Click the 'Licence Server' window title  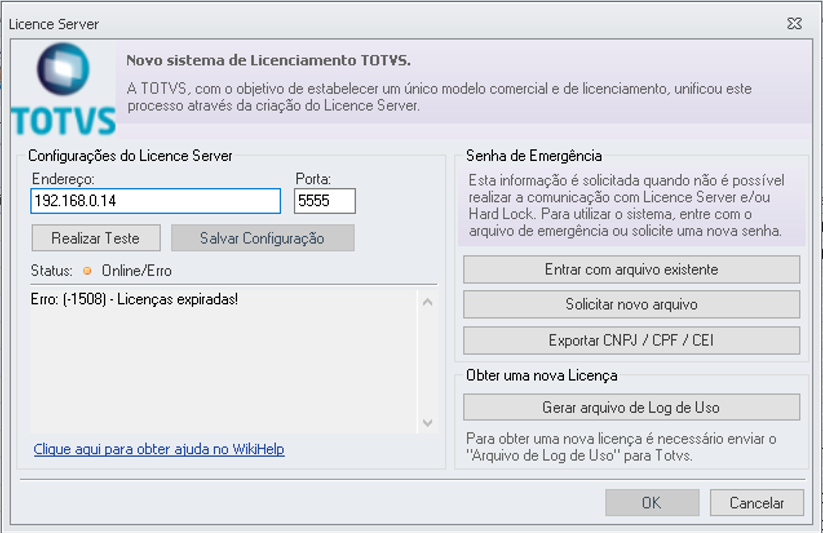54,24
